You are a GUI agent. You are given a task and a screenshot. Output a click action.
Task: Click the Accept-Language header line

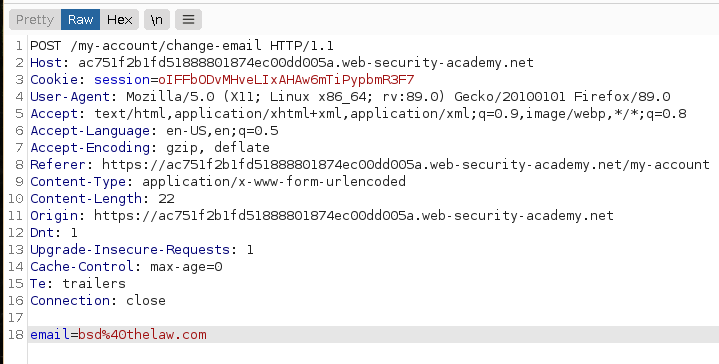(154, 131)
